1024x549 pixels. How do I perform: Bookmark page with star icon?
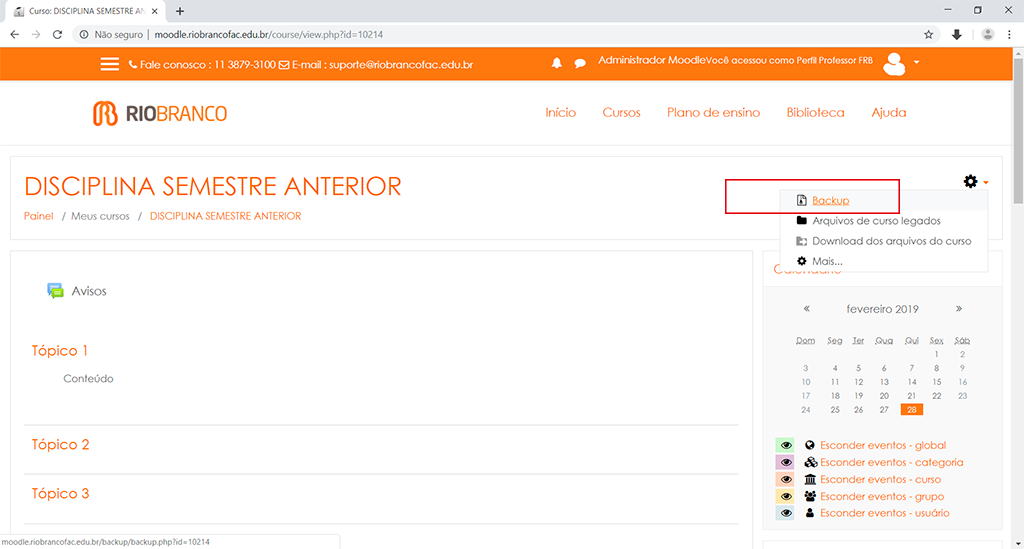[x=928, y=35]
